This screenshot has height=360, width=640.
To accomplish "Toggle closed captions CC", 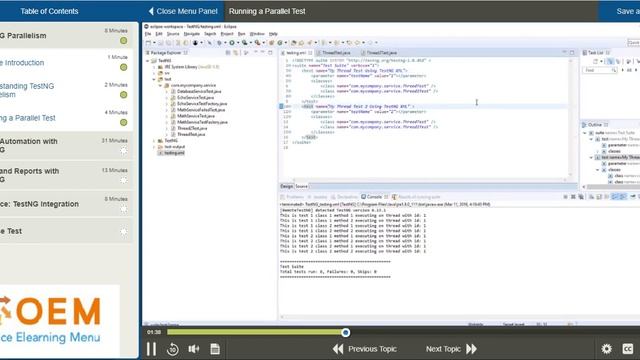I will tap(628, 349).
